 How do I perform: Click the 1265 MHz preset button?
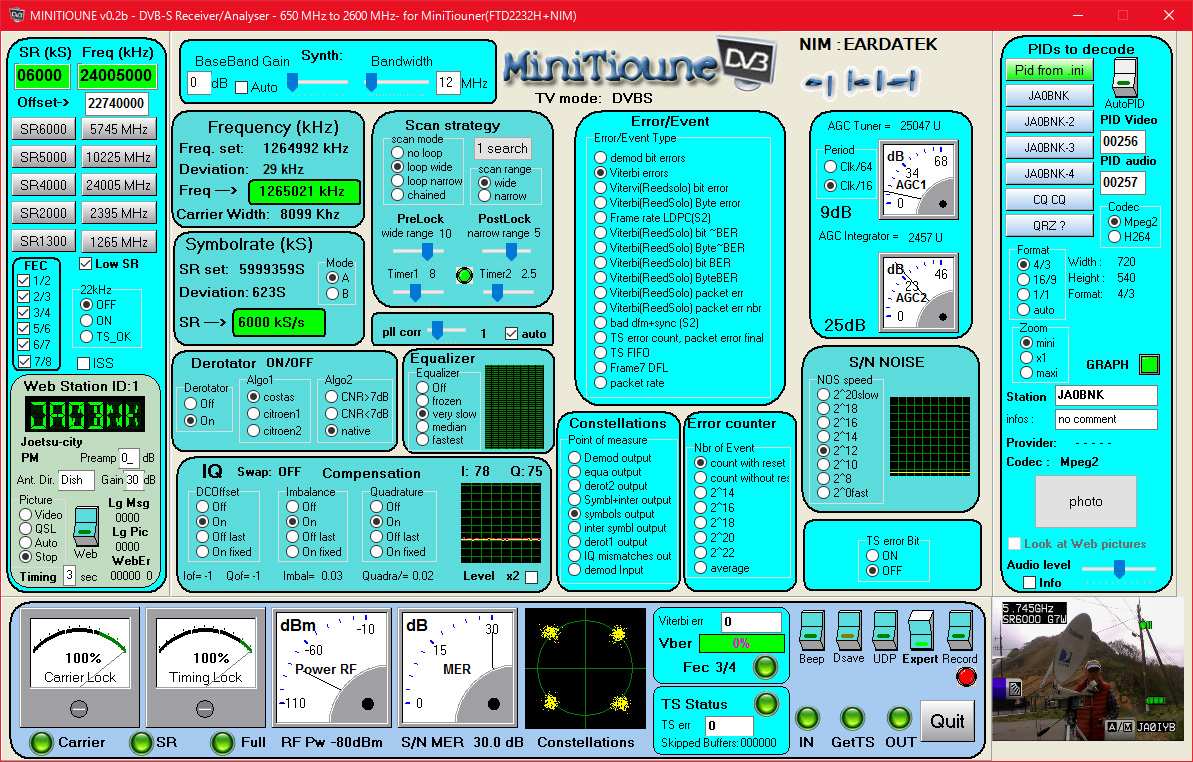pos(119,241)
